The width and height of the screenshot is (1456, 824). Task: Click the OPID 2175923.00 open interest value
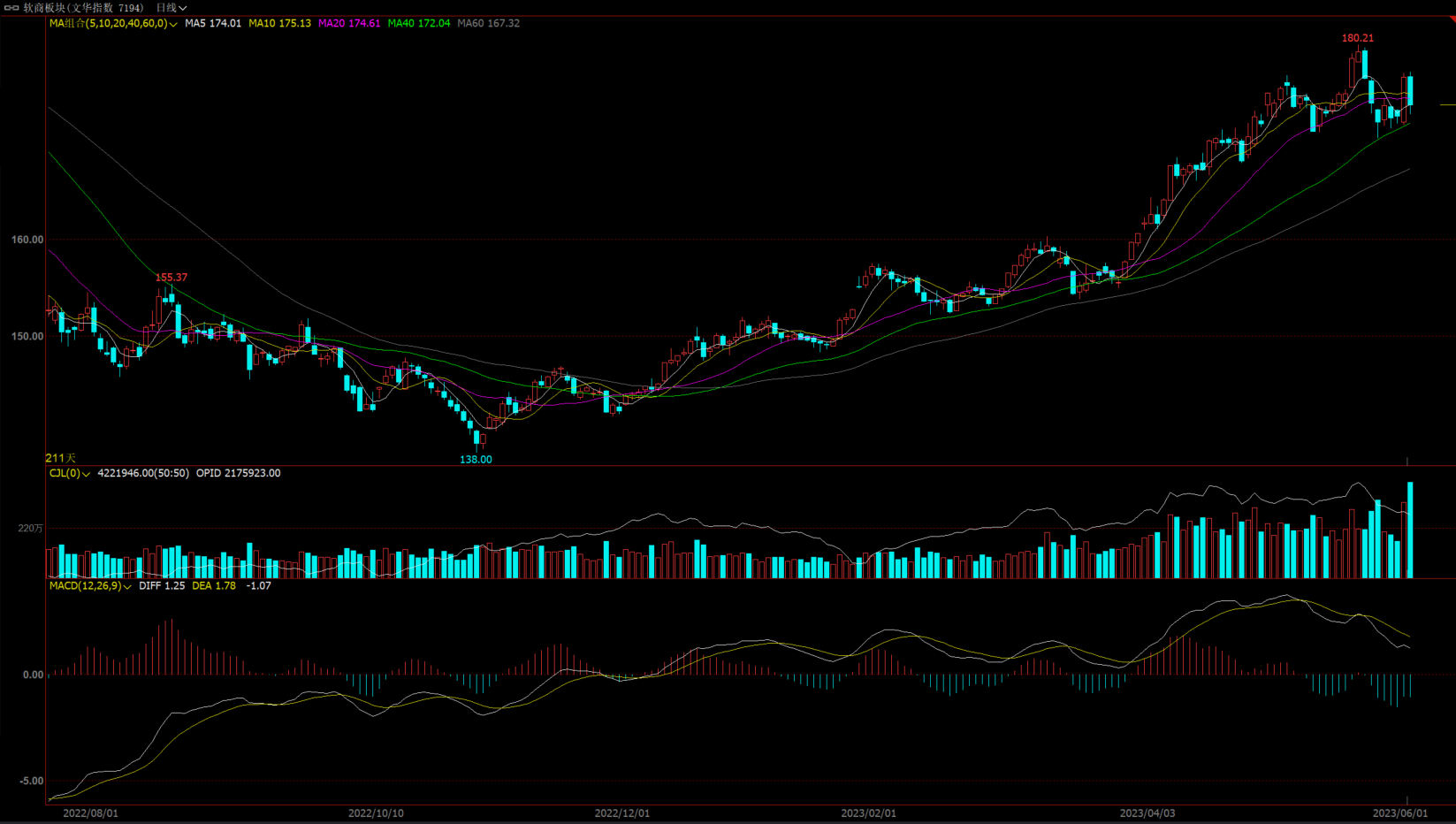[x=239, y=473]
